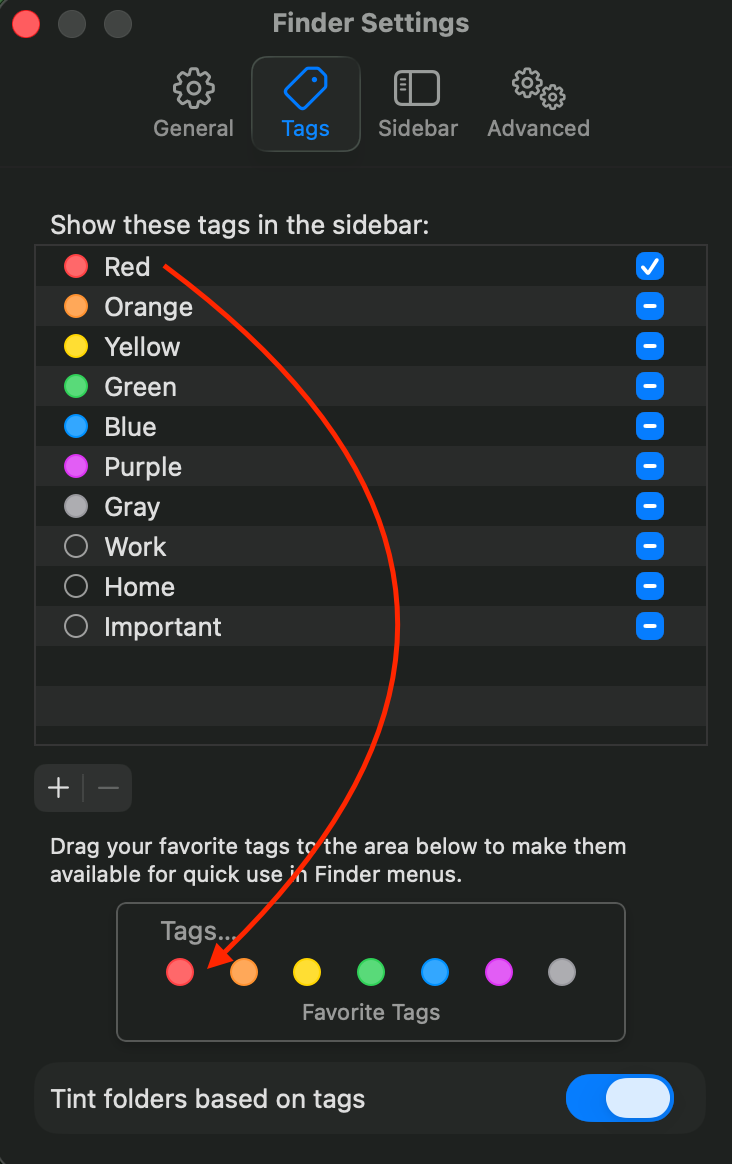Disable Tint folders based on tags switch

point(620,1099)
